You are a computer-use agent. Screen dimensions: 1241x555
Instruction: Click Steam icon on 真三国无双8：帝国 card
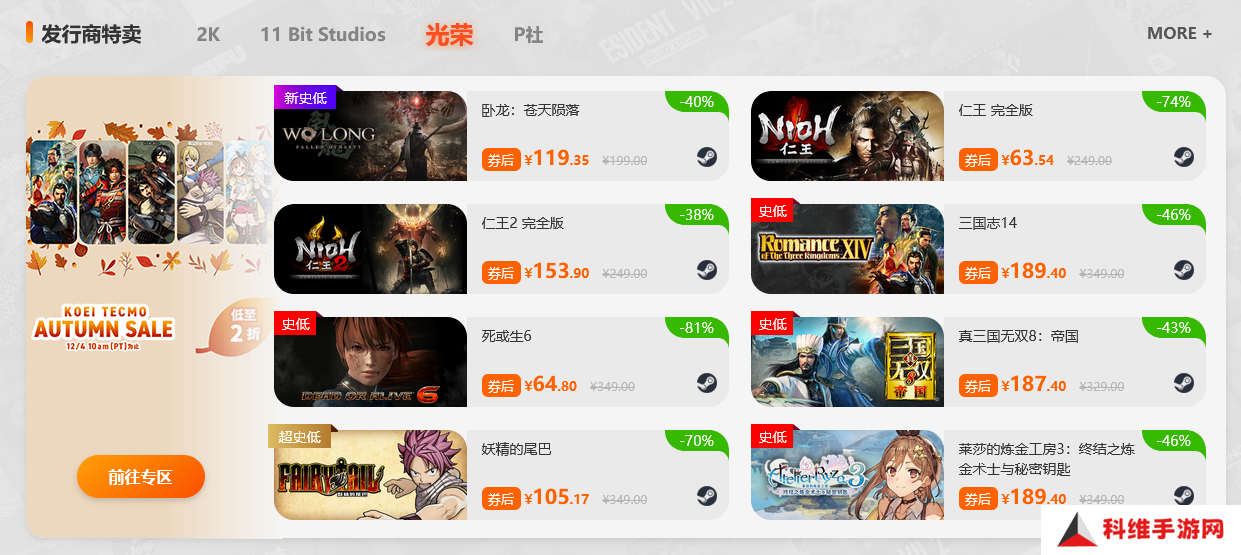click(1184, 383)
